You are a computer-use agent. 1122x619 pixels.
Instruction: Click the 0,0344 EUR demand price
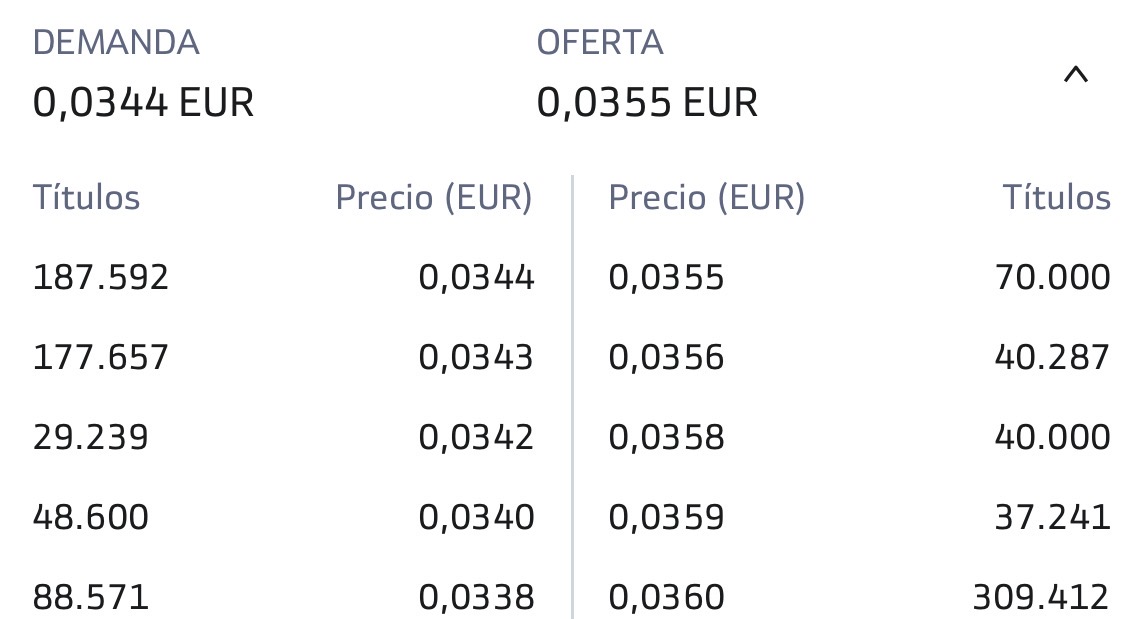(143, 102)
